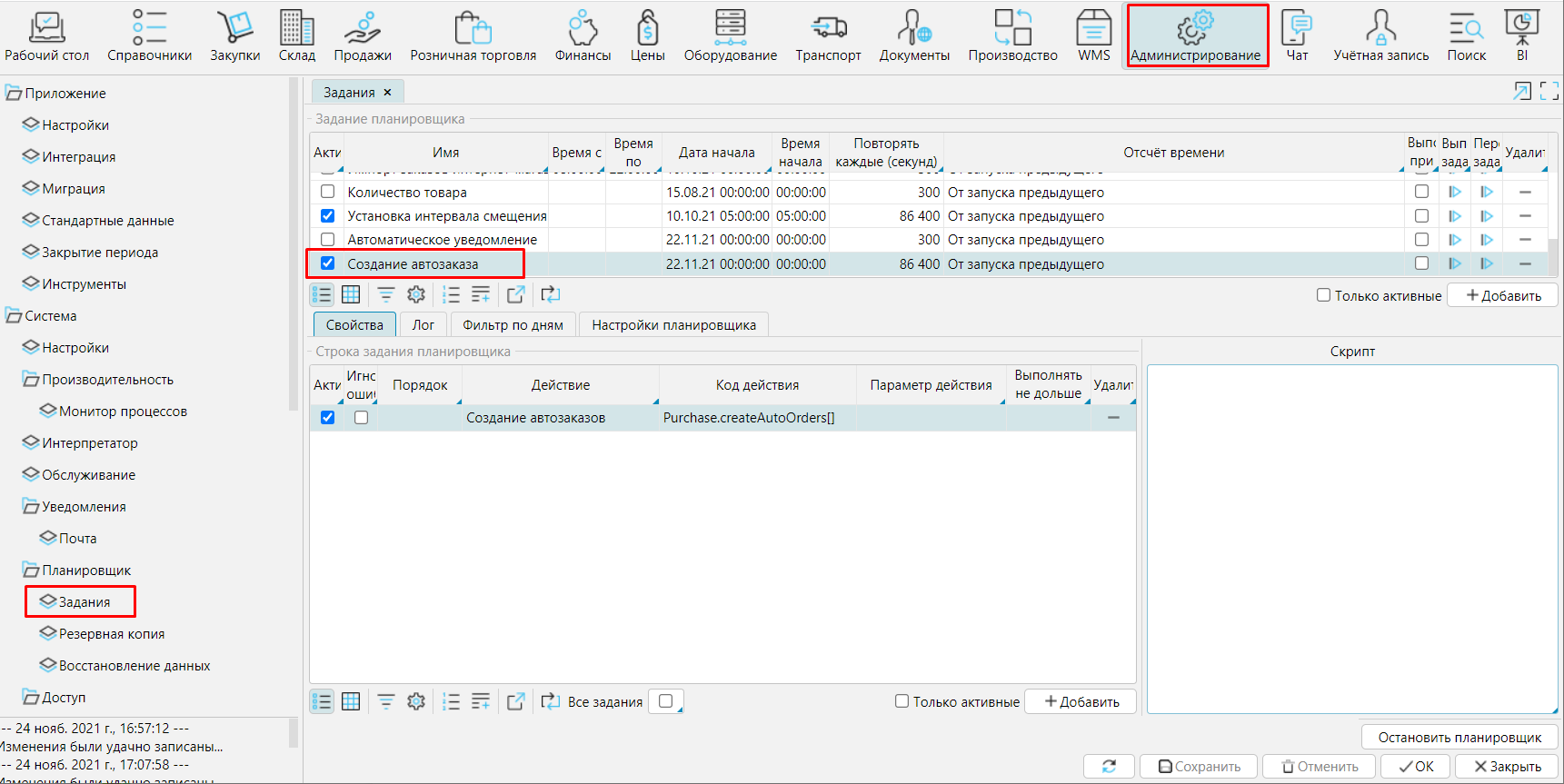The image size is (1564, 784).
Task: Click the BI analytics icon
Action: tap(1521, 36)
